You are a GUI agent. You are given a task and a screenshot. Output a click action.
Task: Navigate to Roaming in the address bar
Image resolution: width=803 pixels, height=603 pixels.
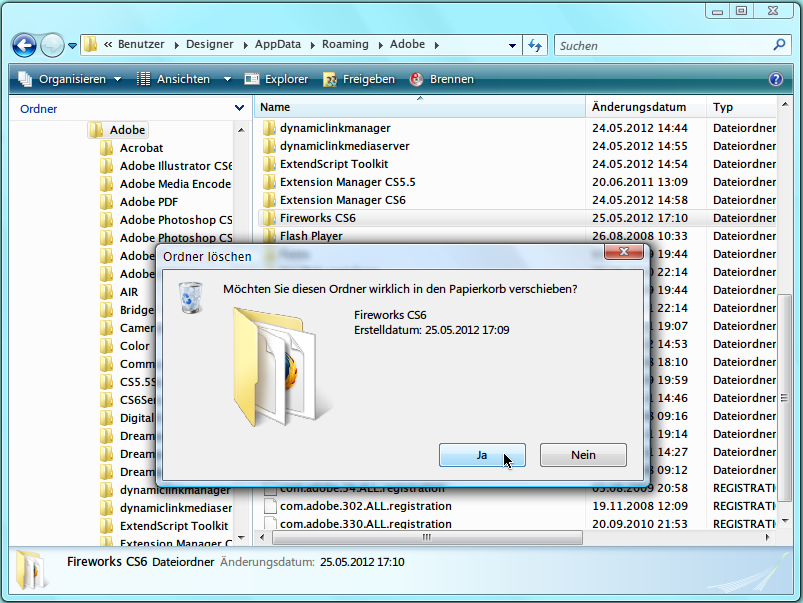click(x=345, y=45)
